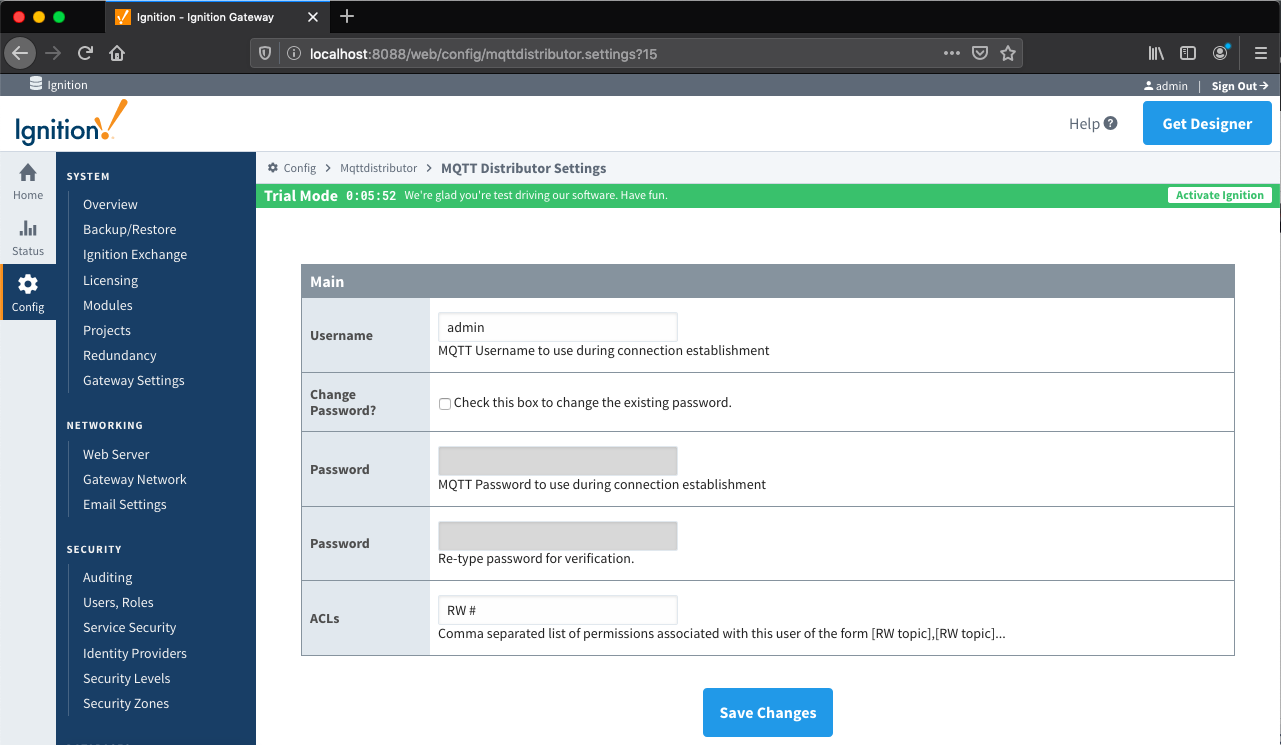Open the Auditing page
1281x745 pixels.
107,577
